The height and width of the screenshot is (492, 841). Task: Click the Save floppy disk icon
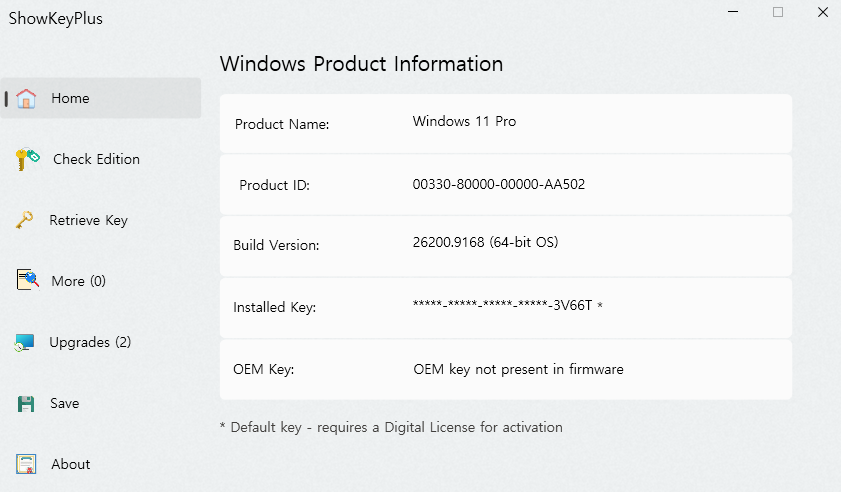pos(26,403)
